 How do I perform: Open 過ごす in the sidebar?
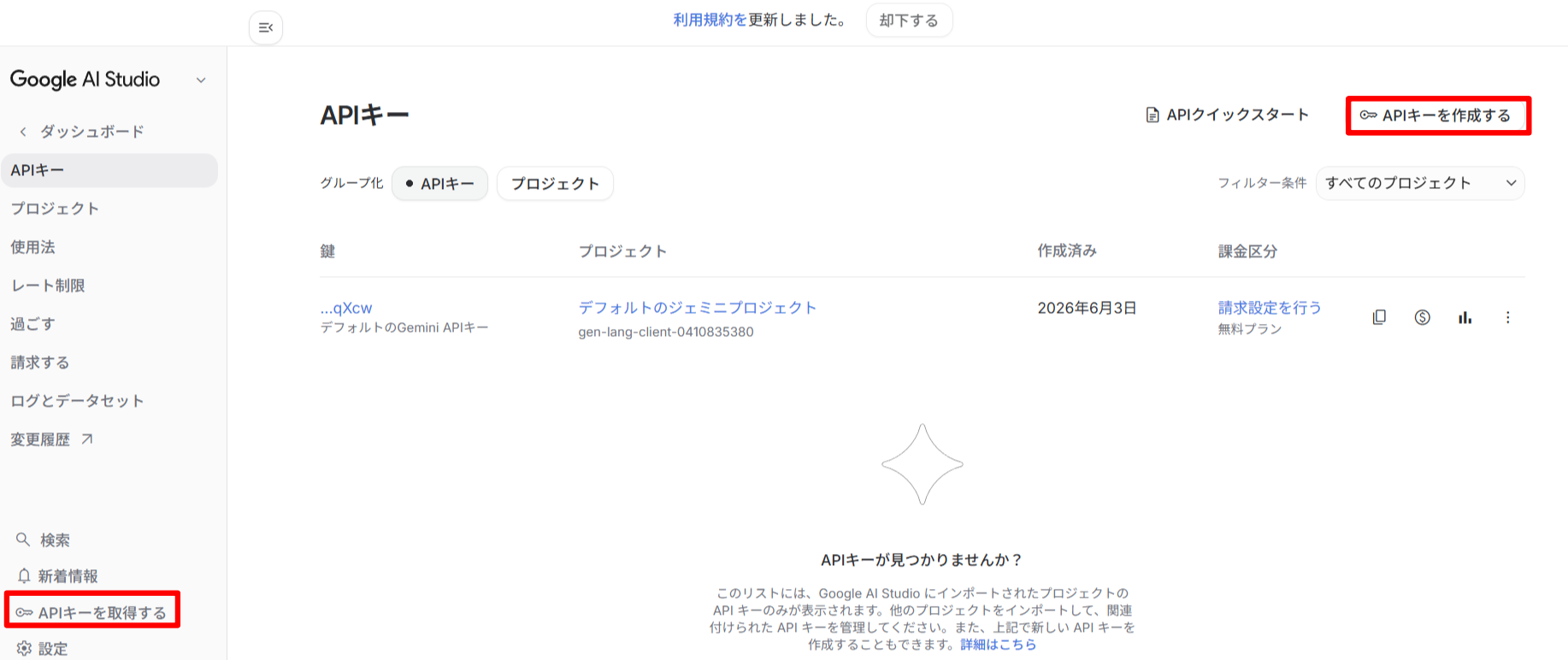(32, 324)
